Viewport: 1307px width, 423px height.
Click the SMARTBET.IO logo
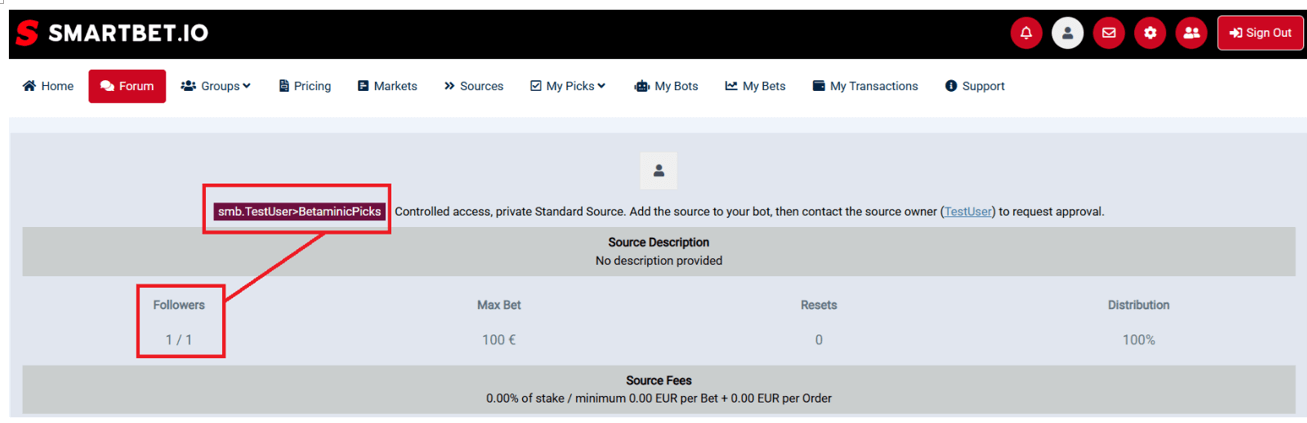point(112,33)
